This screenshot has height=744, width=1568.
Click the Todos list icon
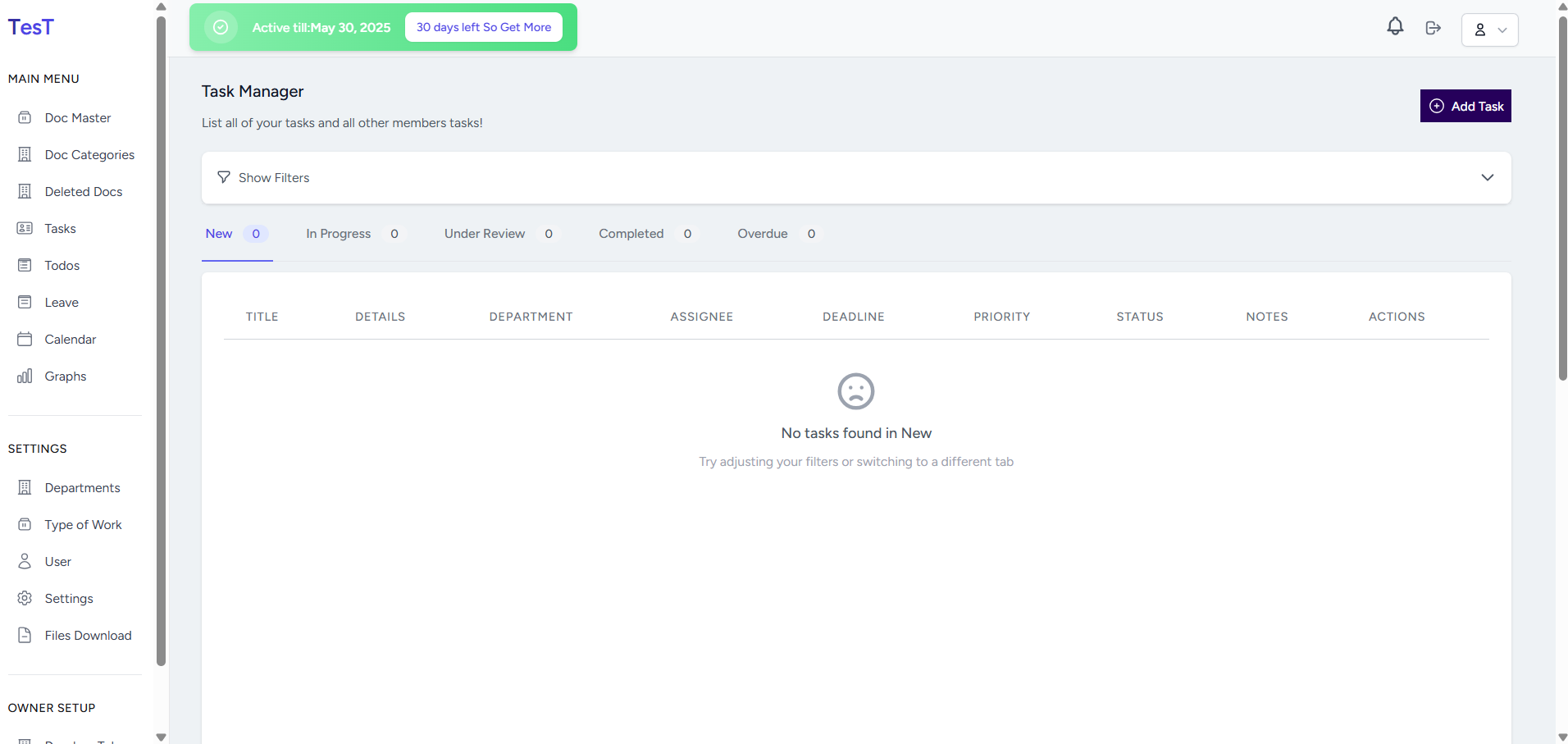tap(25, 265)
